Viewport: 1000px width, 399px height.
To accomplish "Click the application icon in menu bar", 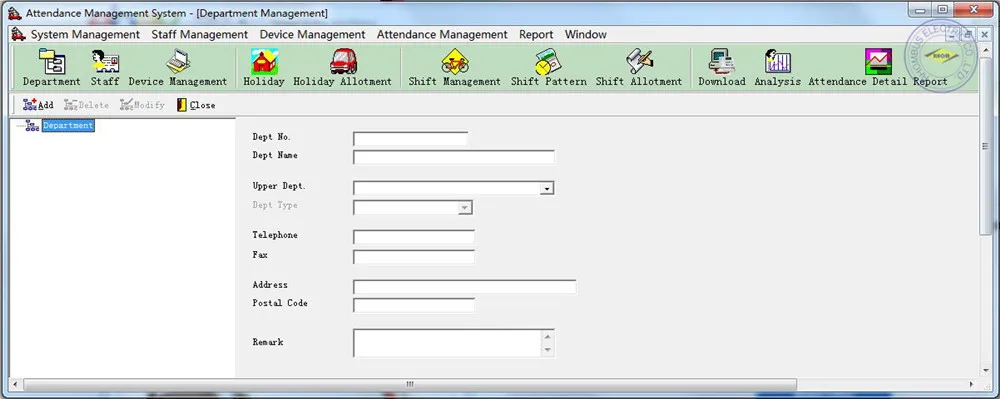I will pos(18,34).
